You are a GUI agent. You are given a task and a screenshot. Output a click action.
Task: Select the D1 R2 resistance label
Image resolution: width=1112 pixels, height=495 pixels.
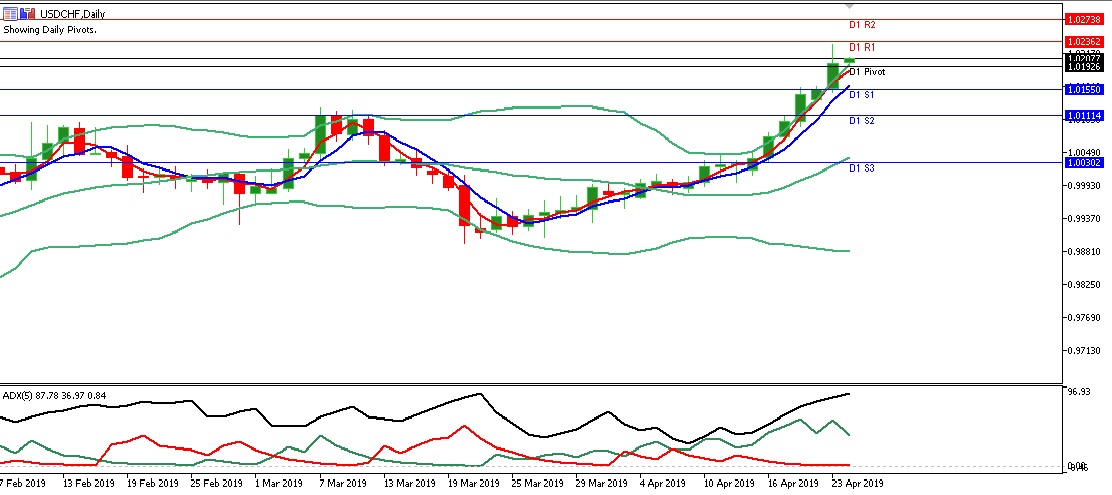(862, 25)
